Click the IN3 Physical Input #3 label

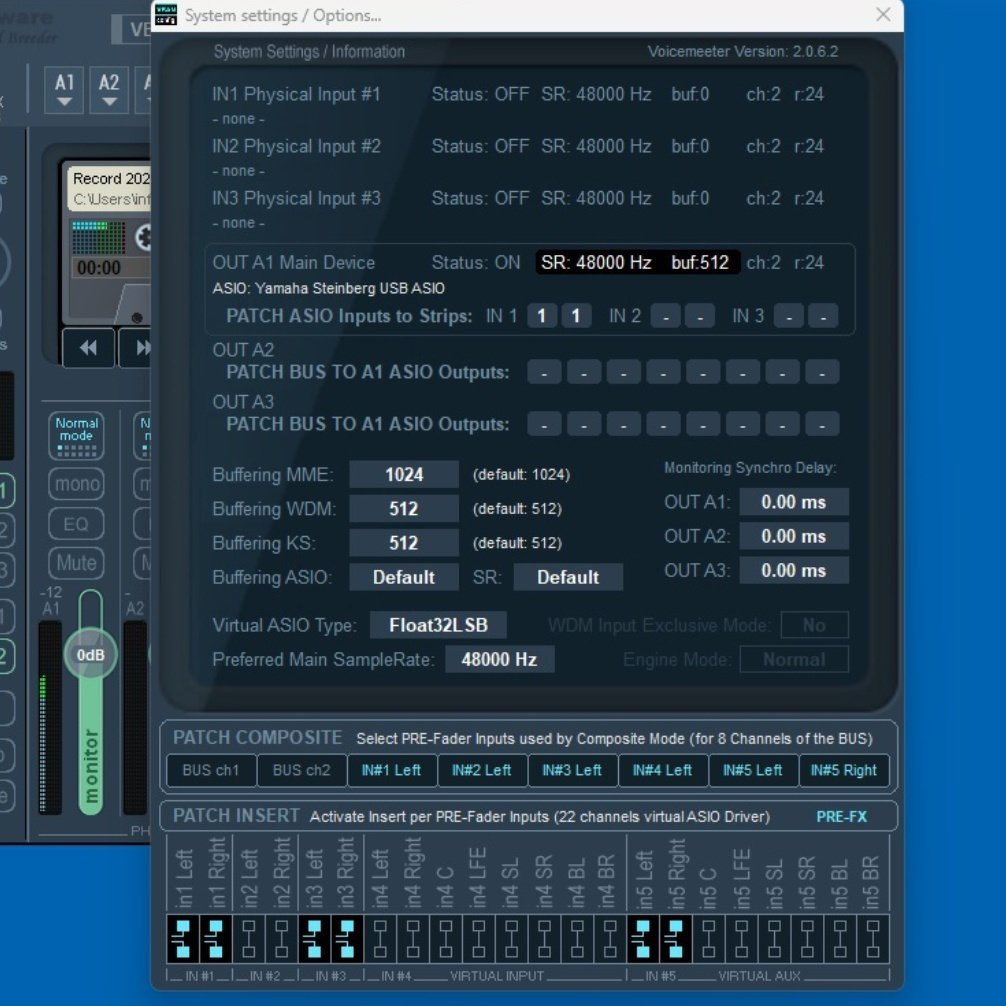click(x=296, y=198)
